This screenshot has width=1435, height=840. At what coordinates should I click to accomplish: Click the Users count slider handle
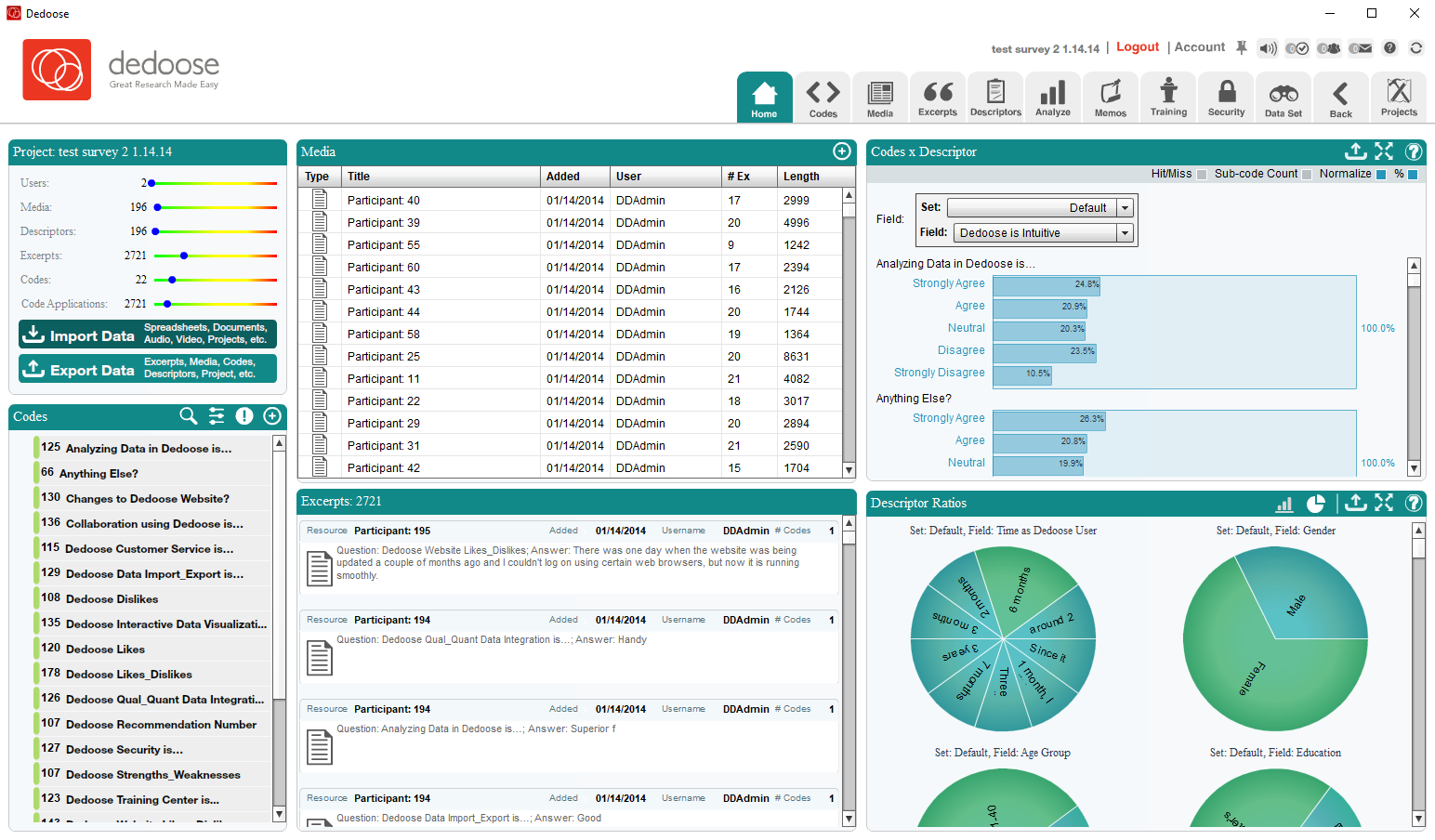(151, 183)
